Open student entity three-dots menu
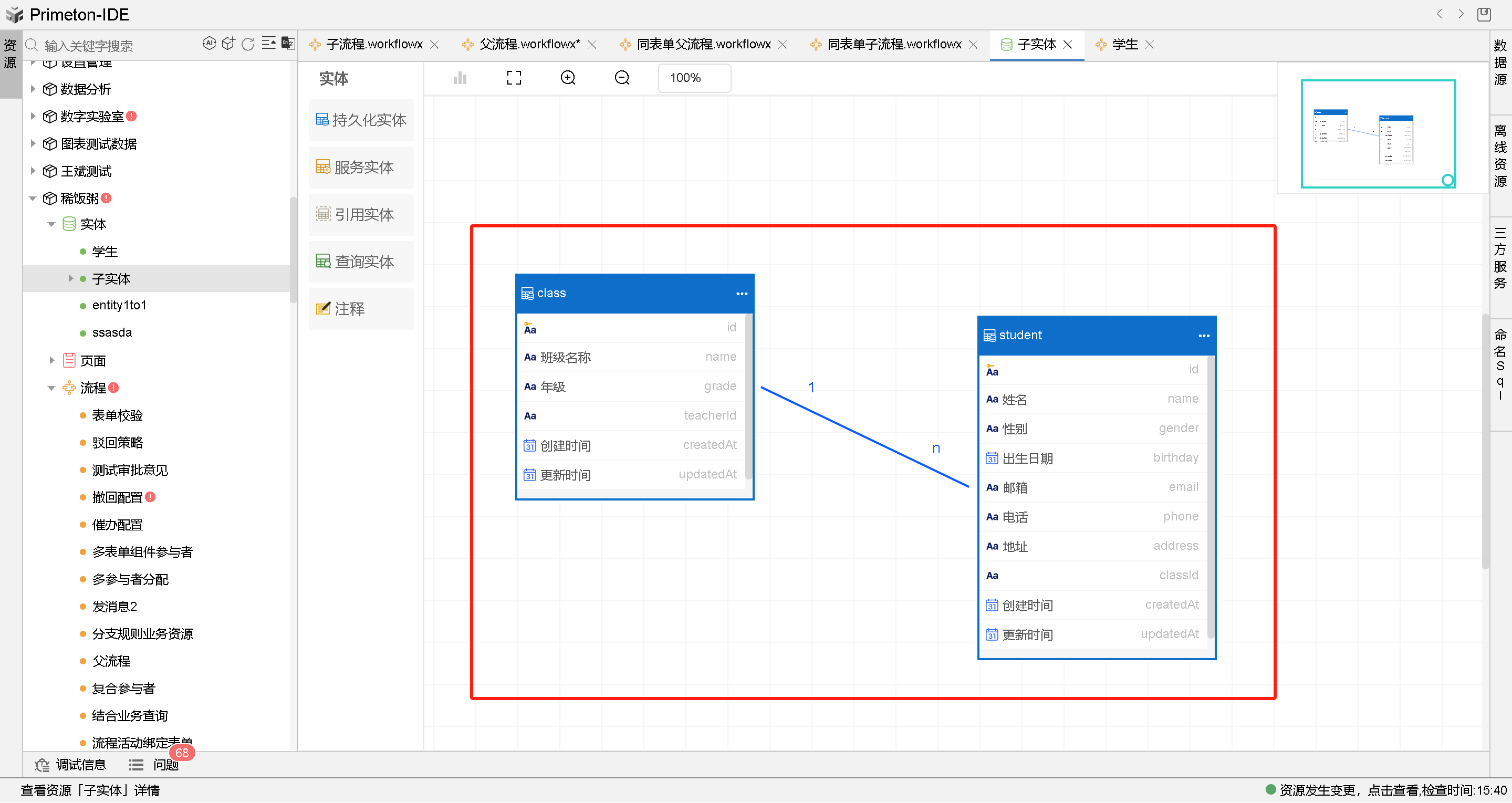The width and height of the screenshot is (1512, 803). coord(1203,336)
